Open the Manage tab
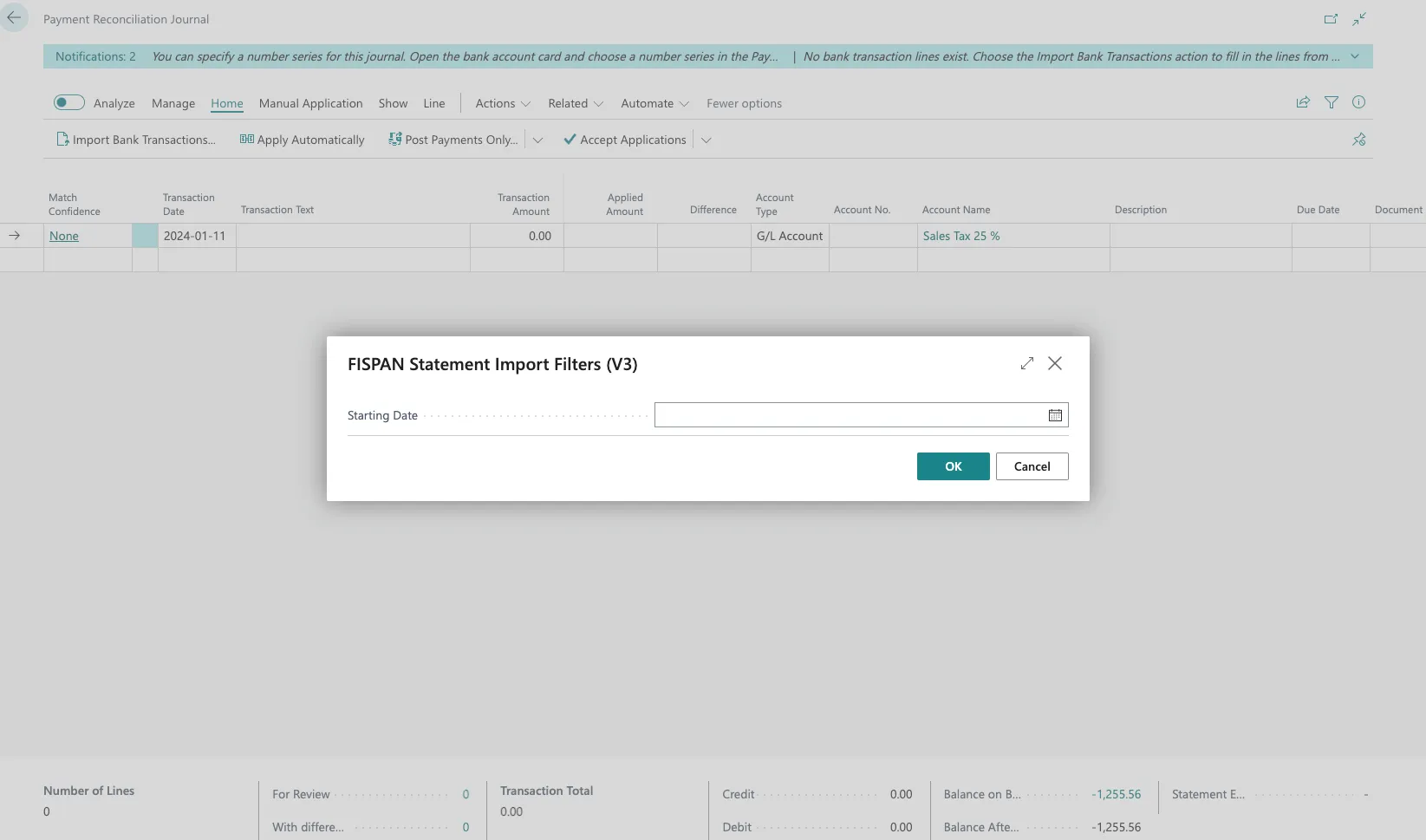 point(173,103)
